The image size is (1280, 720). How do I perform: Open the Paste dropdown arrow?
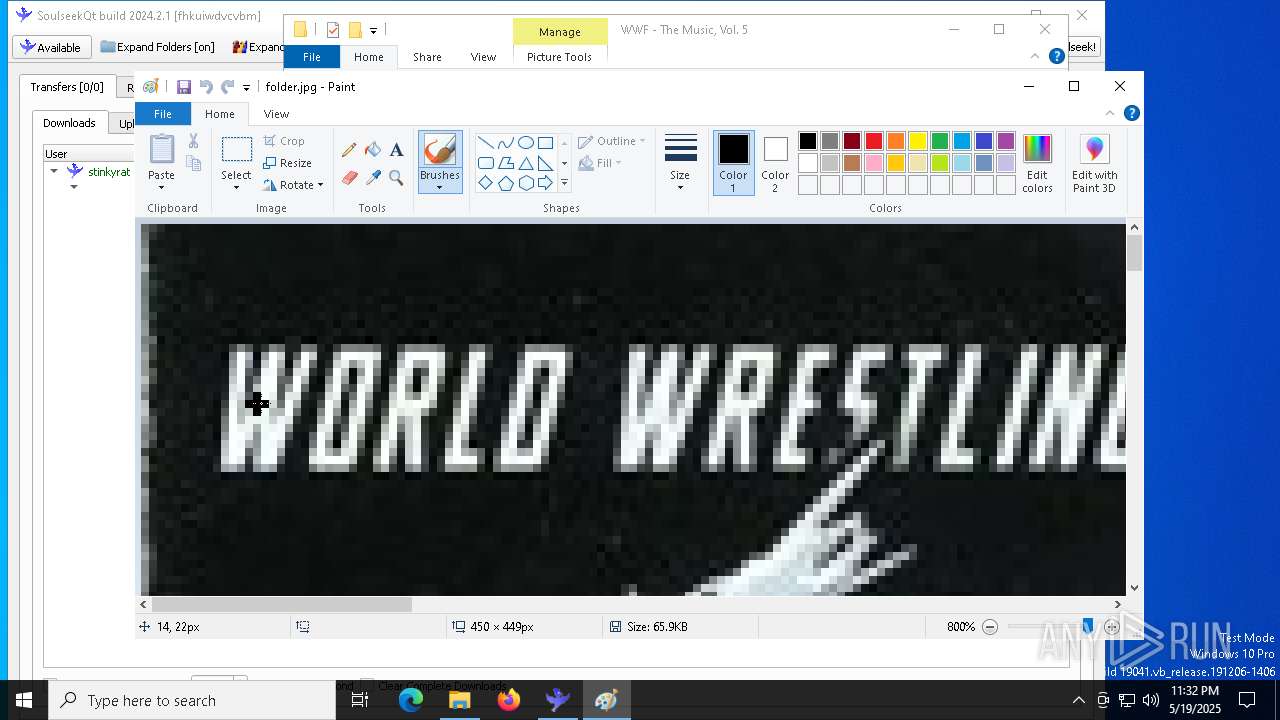[161, 187]
